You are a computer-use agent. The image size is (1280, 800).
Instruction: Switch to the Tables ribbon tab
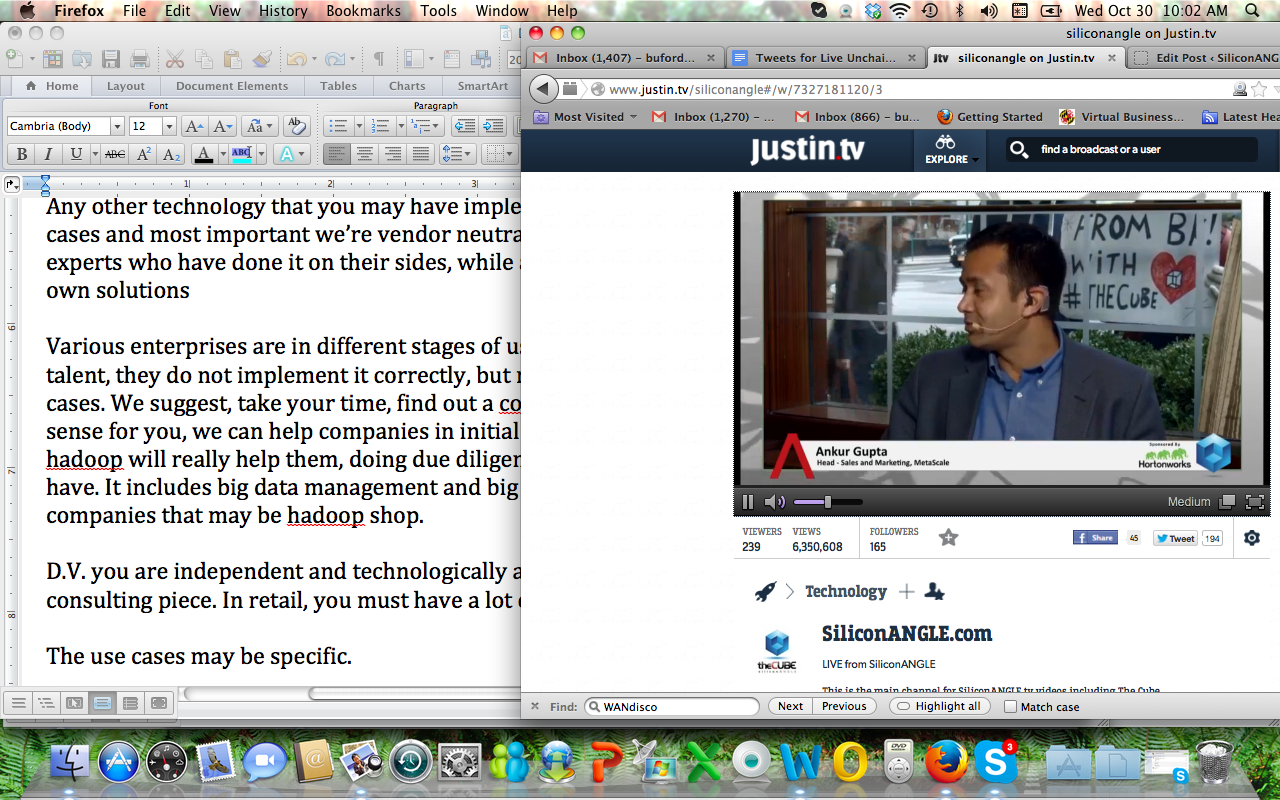339,86
